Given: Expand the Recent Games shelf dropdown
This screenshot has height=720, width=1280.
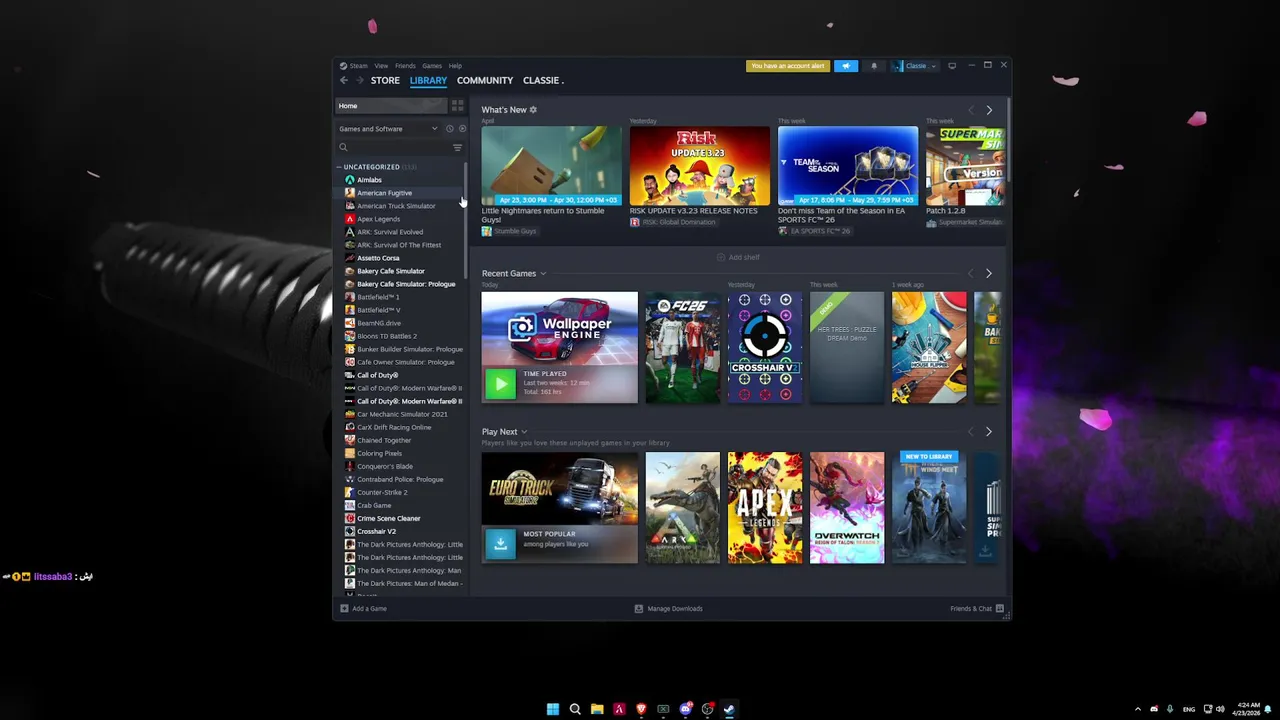Looking at the screenshot, I should click(x=543, y=274).
